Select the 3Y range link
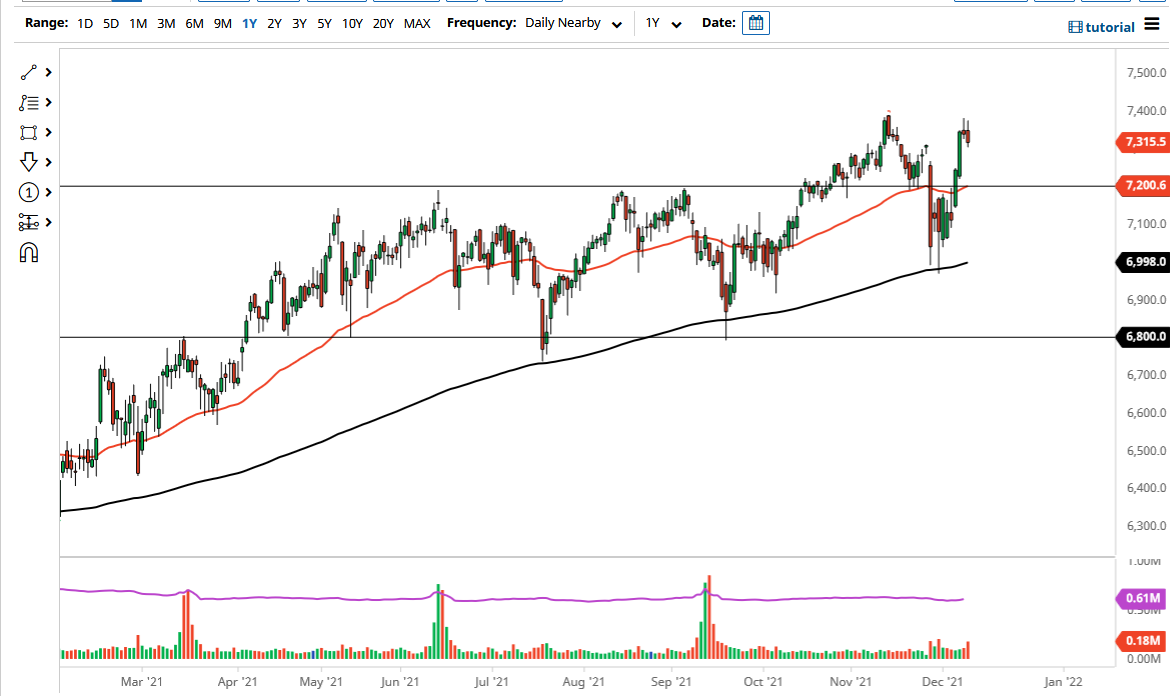This screenshot has width=1174, height=696. point(297,22)
